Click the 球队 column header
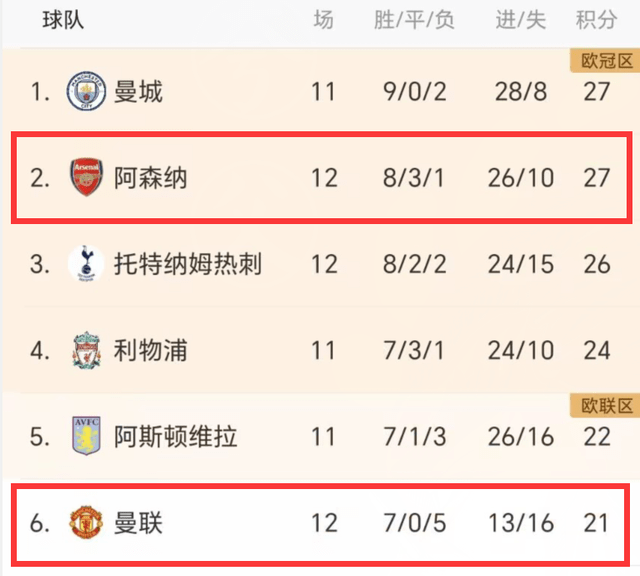 [x=63, y=20]
